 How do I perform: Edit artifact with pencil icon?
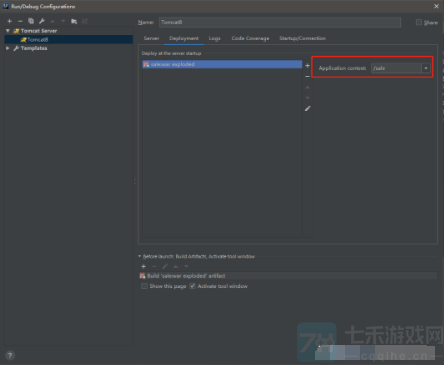coord(307,109)
